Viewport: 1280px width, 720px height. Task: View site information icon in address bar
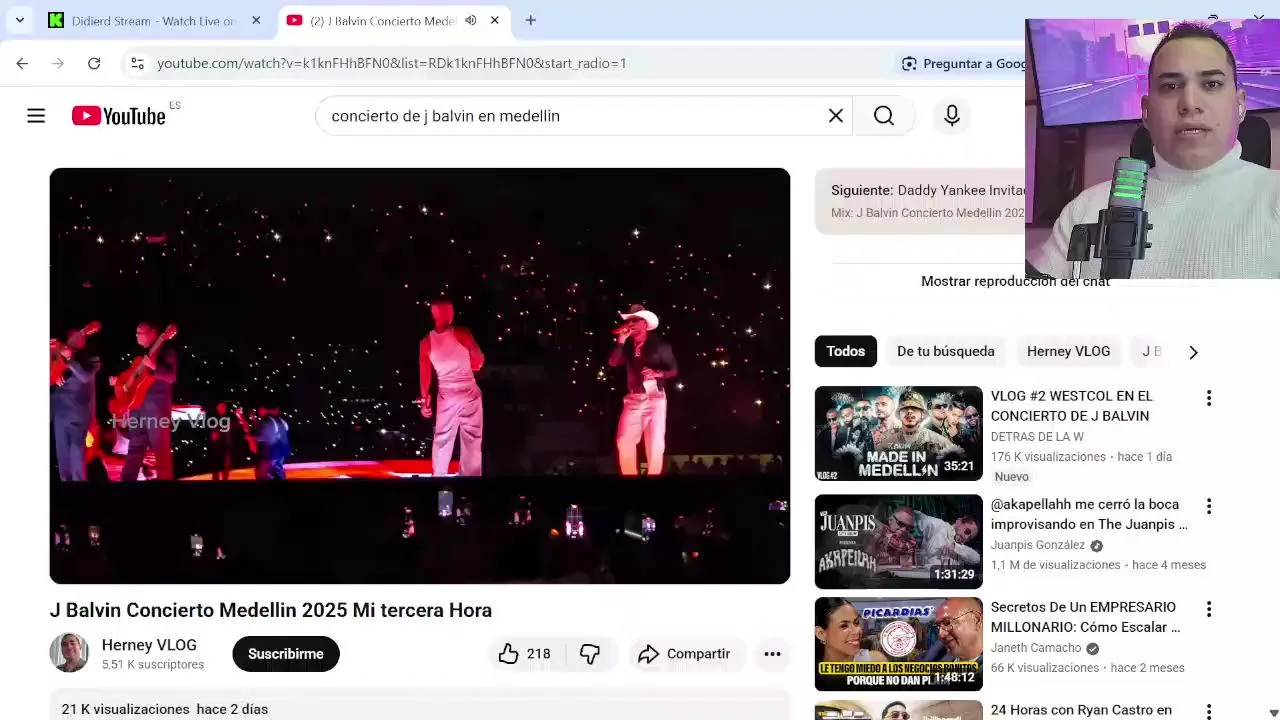click(x=137, y=63)
